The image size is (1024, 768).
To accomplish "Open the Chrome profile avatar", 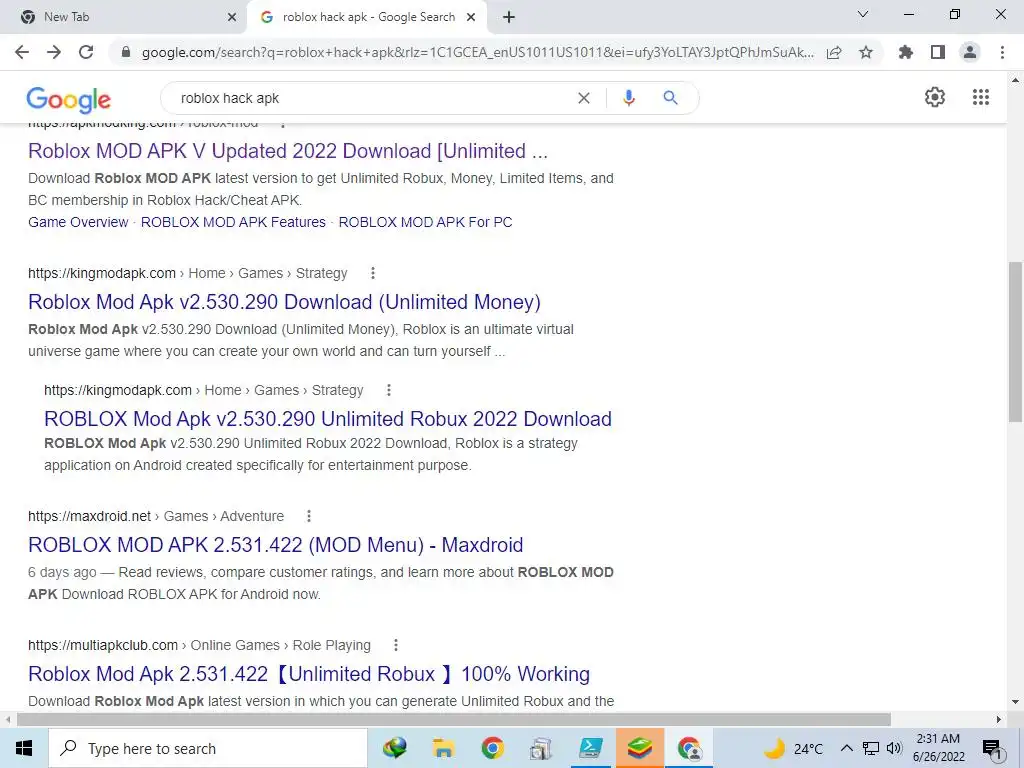I will click(x=970, y=52).
